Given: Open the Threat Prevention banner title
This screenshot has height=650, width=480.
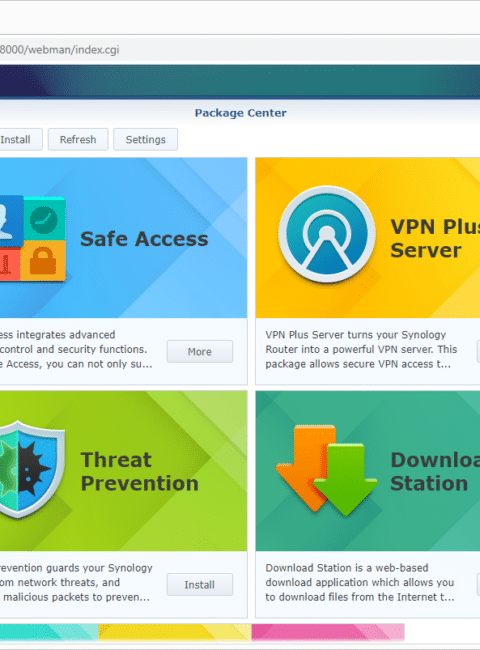Looking at the screenshot, I should [x=140, y=472].
